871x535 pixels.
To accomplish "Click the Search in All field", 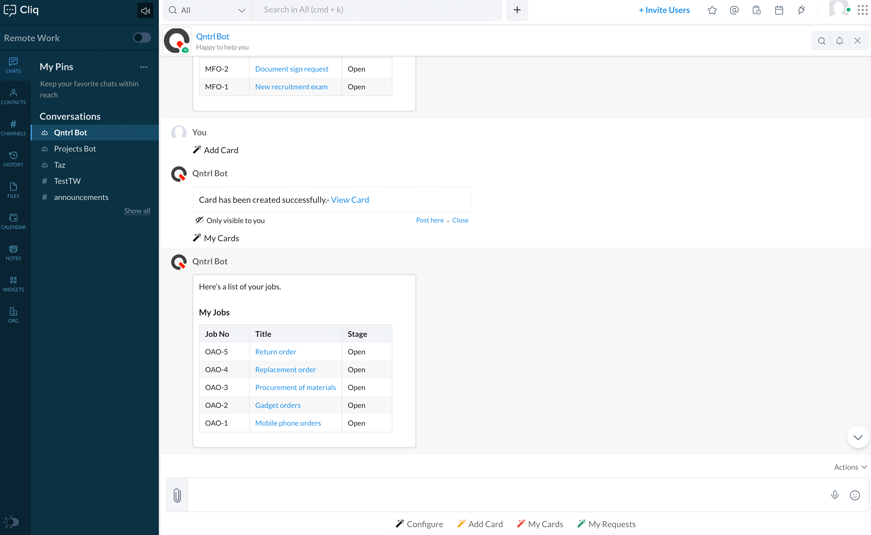I will [377, 10].
